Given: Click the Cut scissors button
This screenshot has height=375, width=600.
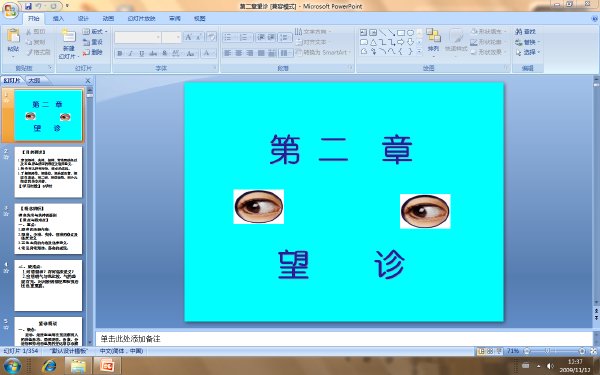Looking at the screenshot, I should tap(36, 32).
